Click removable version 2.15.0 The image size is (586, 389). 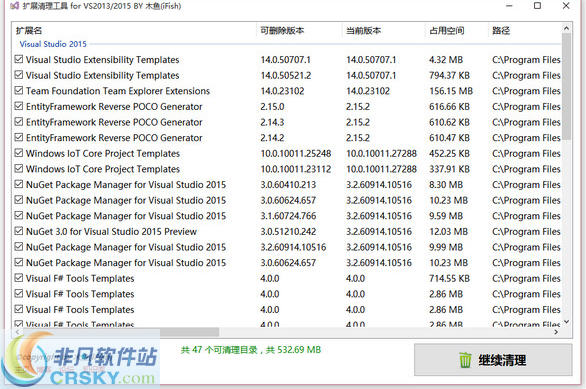point(272,106)
